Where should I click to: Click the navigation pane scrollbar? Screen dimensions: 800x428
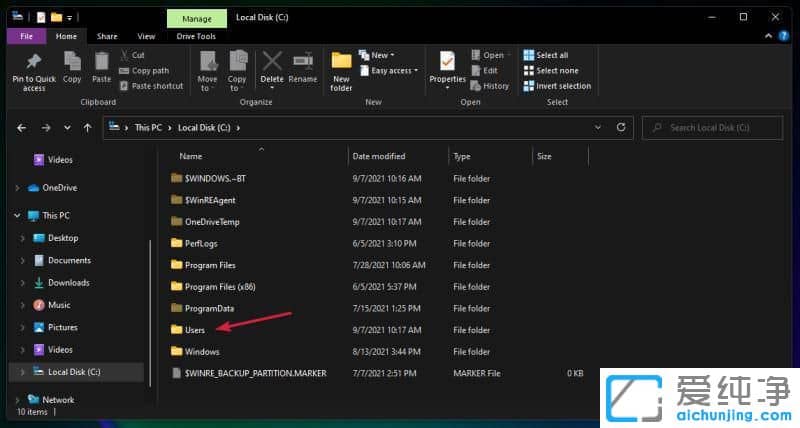coord(150,312)
